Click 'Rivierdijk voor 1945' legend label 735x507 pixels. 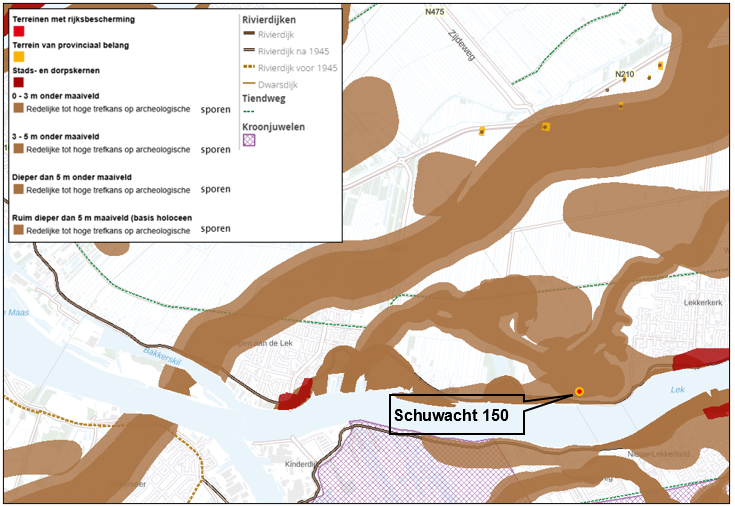click(x=298, y=68)
